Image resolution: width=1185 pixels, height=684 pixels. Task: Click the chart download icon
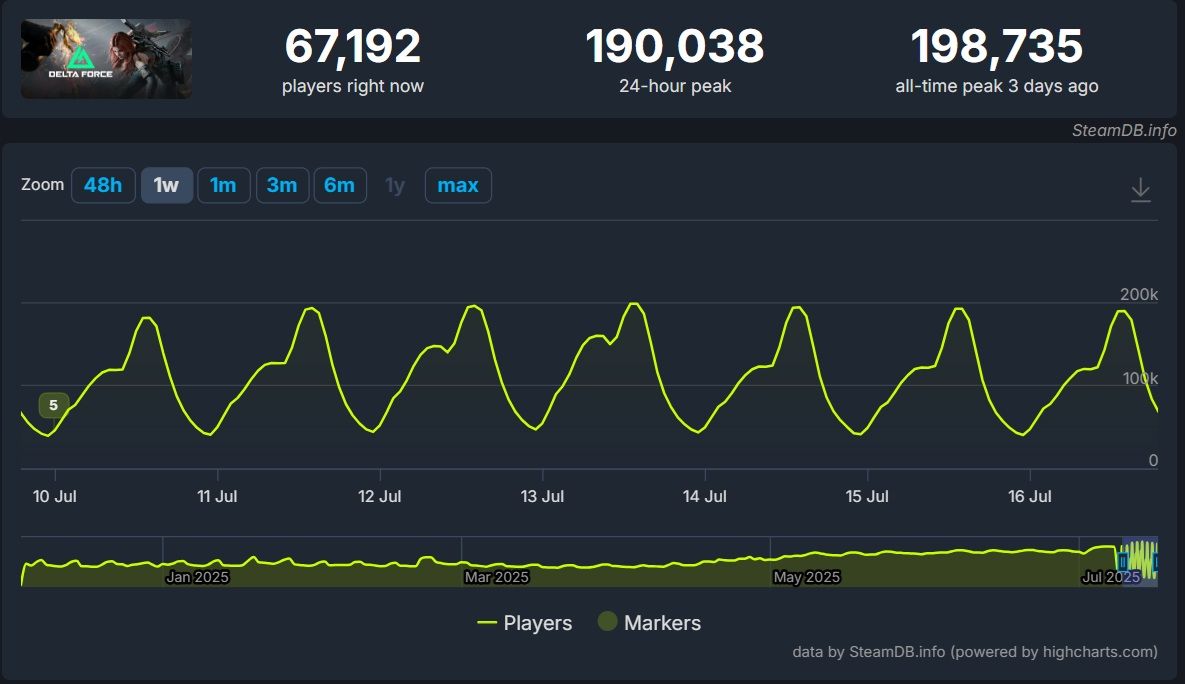point(1140,190)
